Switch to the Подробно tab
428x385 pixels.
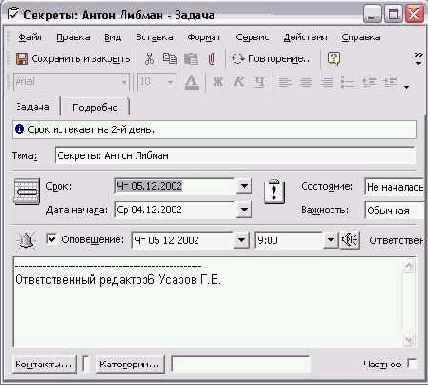coord(95,107)
